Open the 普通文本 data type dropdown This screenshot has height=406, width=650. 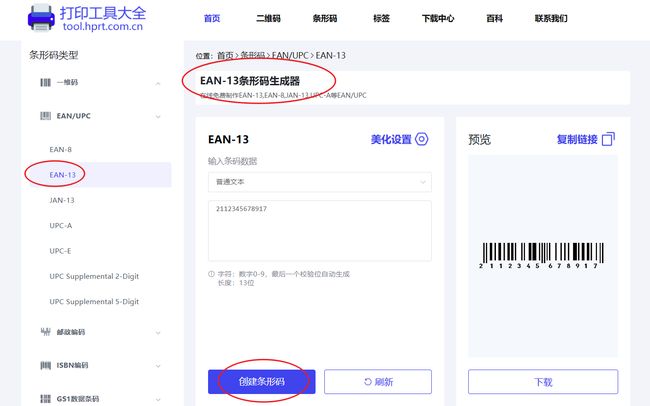[x=320, y=182]
